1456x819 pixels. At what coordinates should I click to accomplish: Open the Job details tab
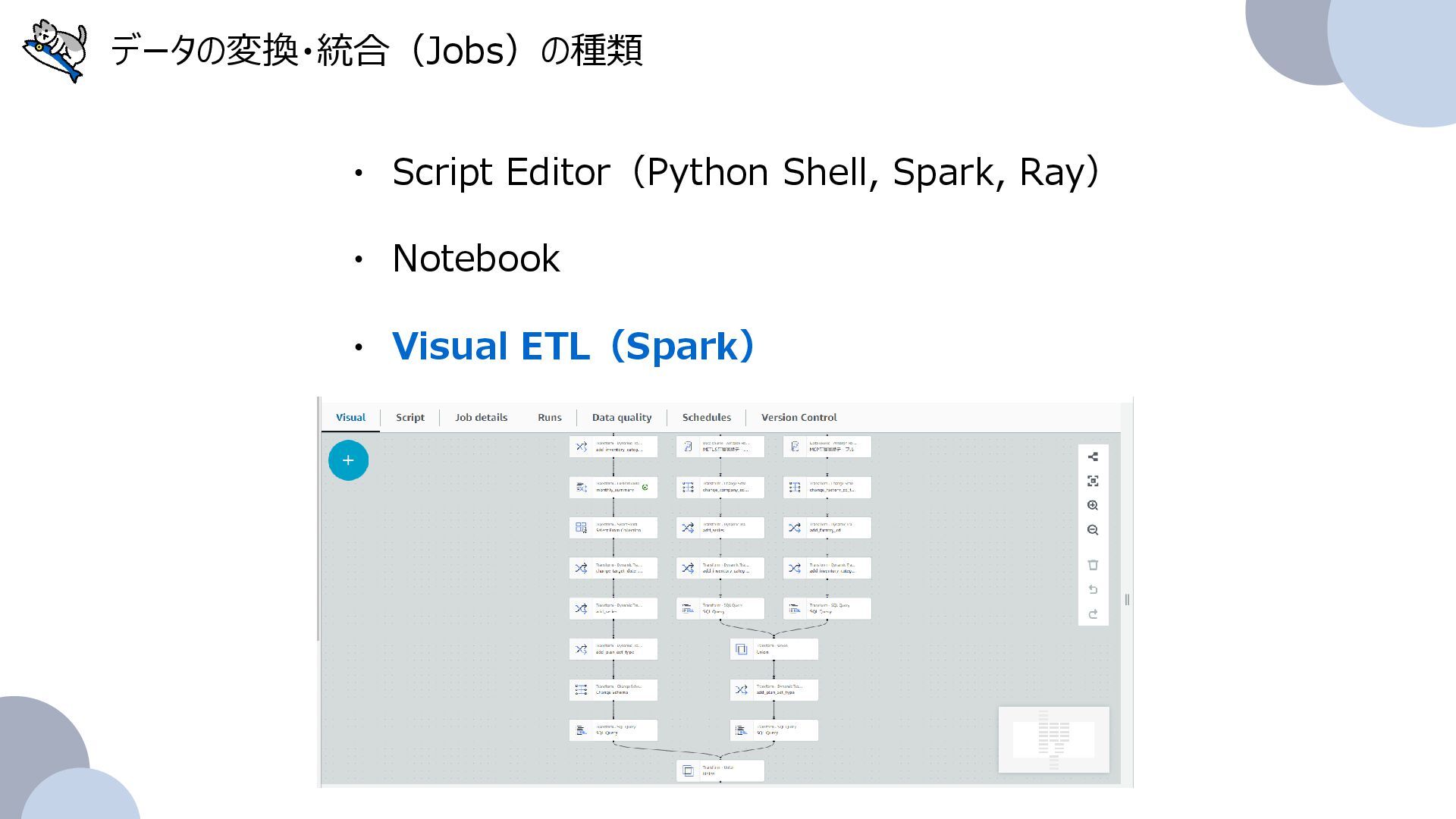tap(481, 417)
